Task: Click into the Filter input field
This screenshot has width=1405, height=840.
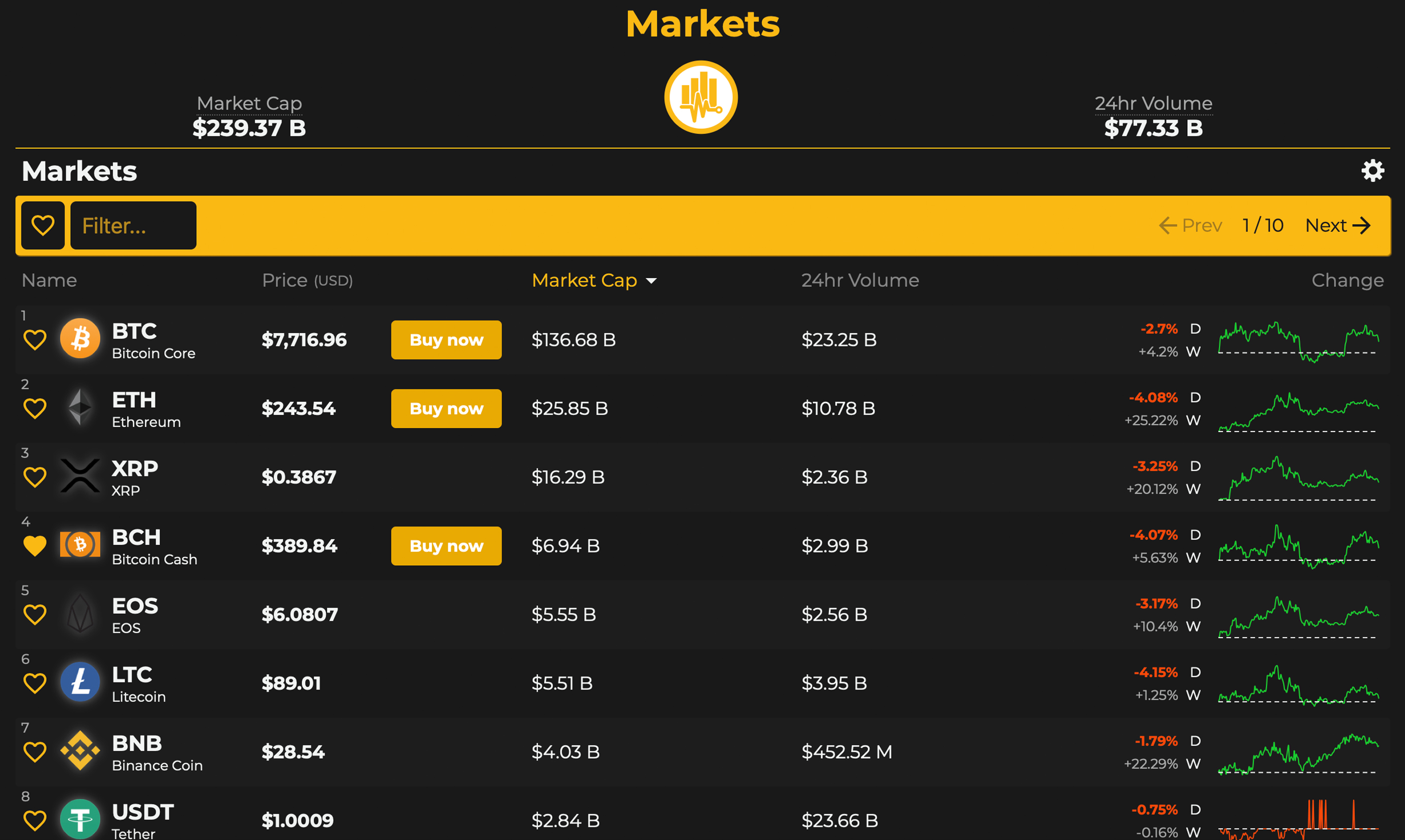Action: click(x=133, y=225)
